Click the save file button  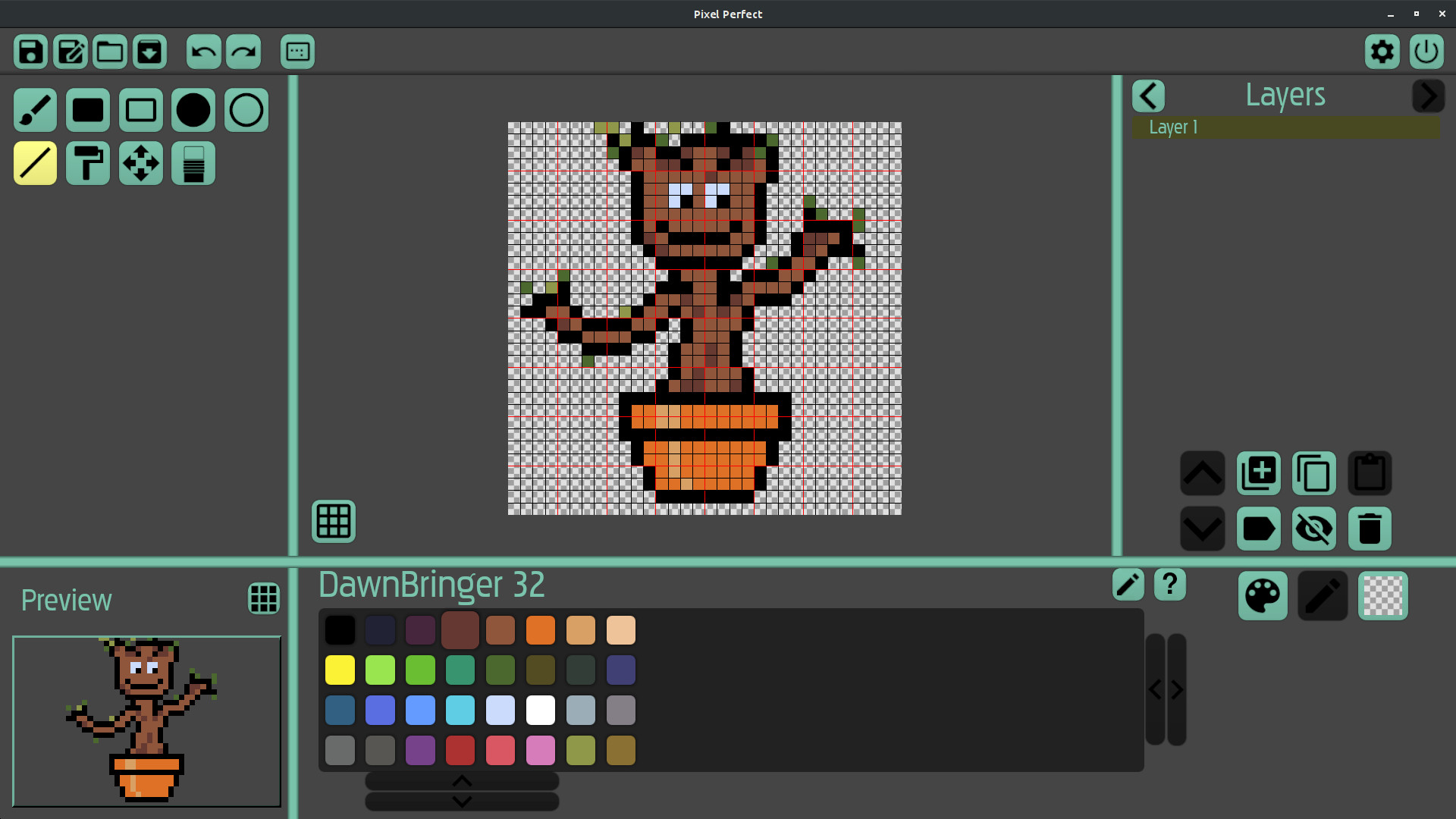tap(31, 52)
